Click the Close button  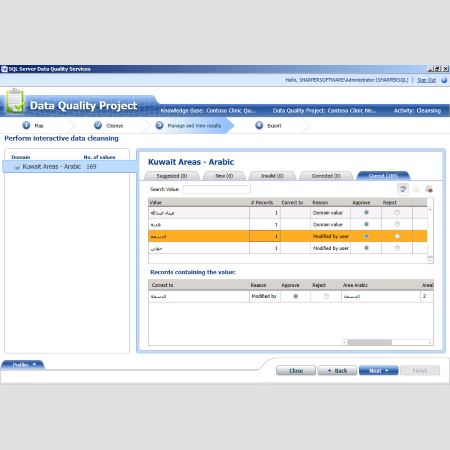(x=296, y=371)
